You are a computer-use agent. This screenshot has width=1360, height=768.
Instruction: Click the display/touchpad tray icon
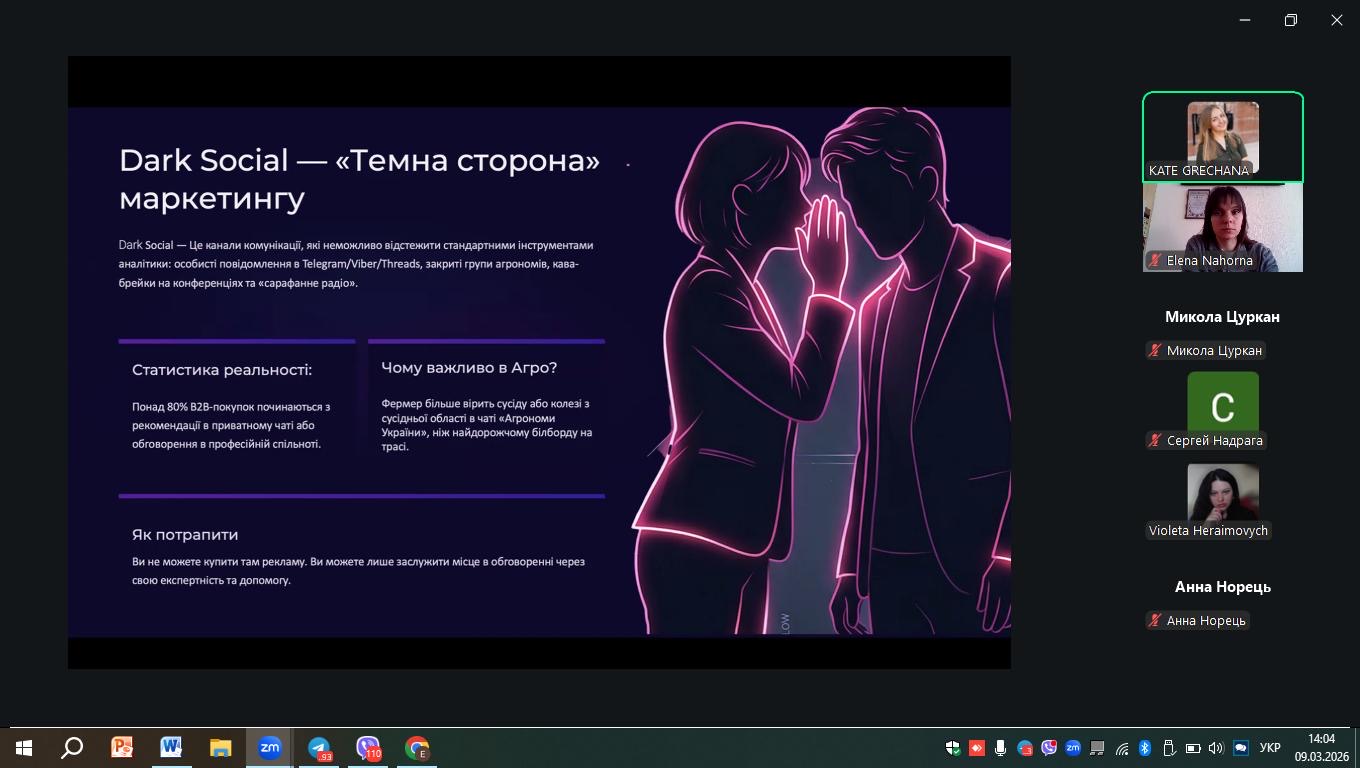point(1097,748)
